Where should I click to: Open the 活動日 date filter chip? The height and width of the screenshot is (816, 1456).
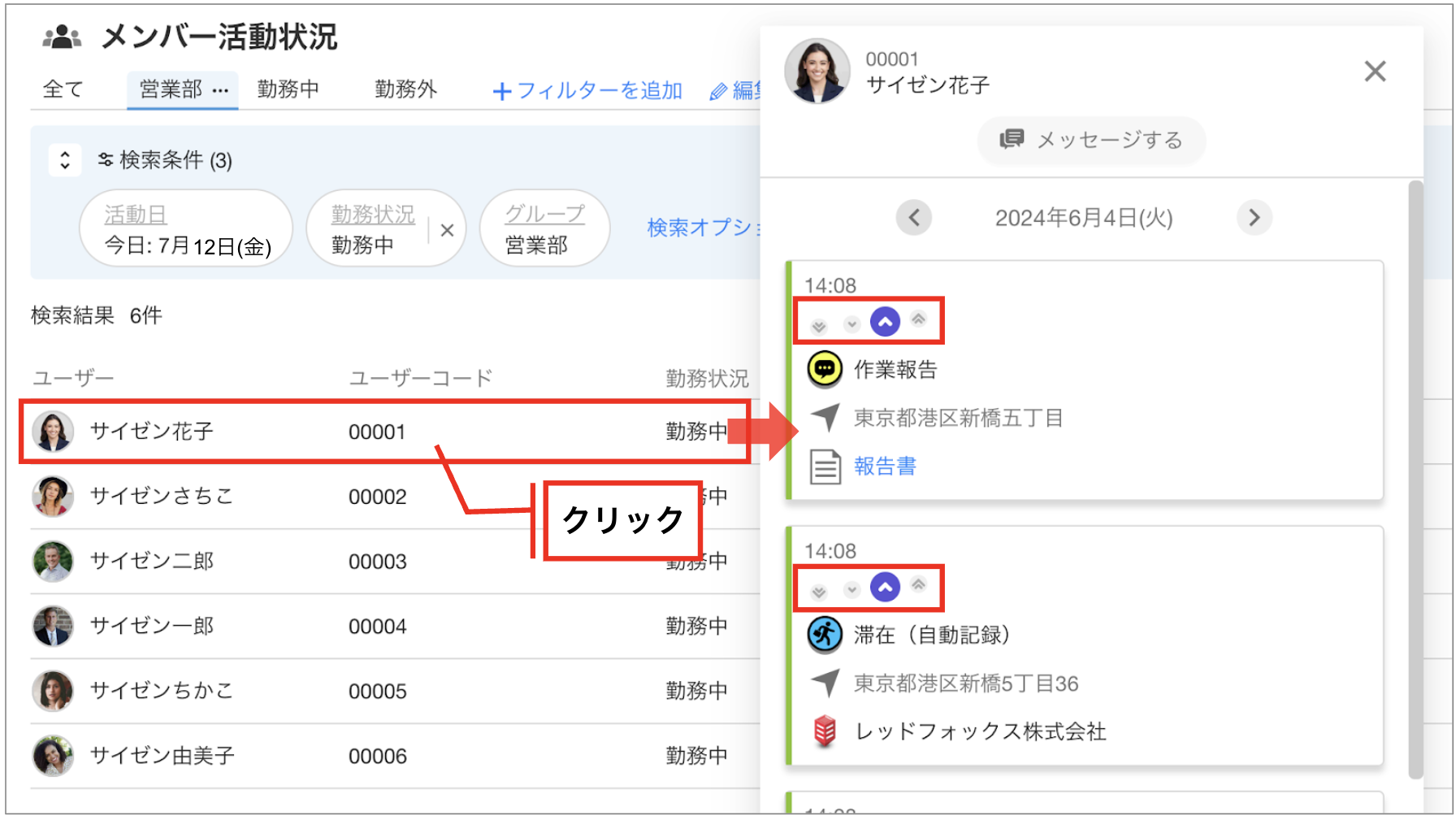pos(186,228)
